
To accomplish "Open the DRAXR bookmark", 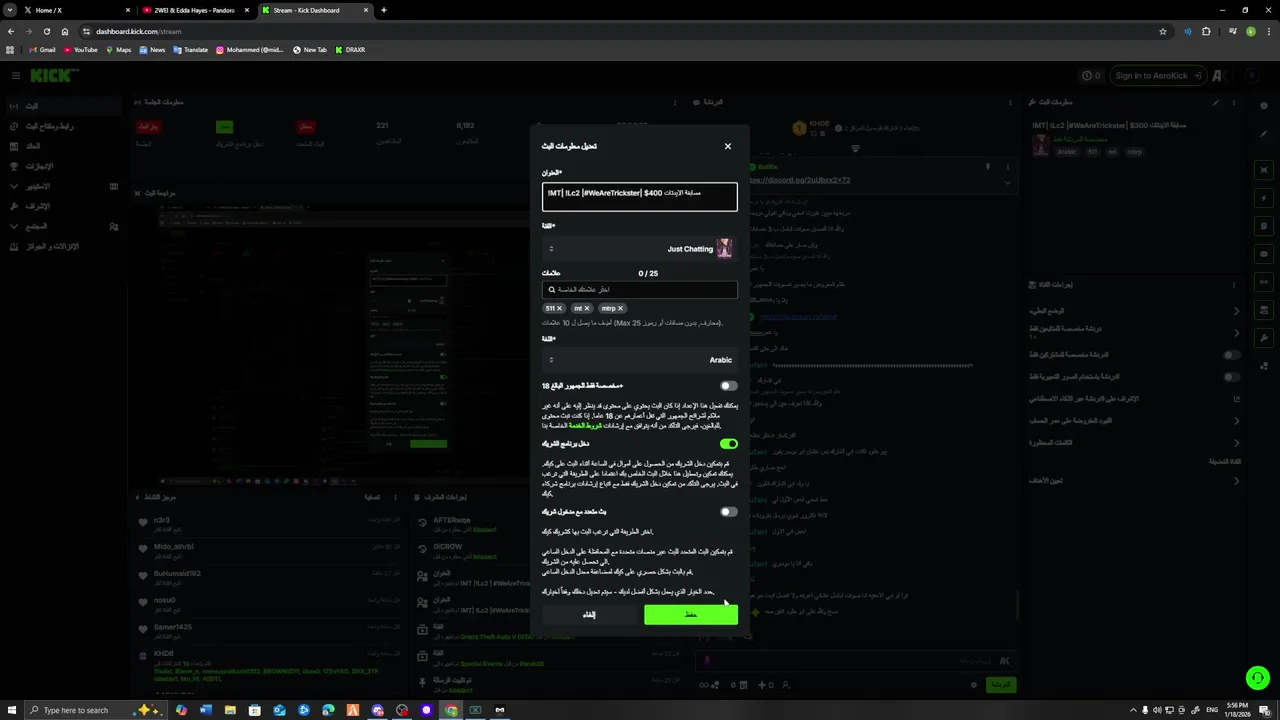I will (350, 49).
